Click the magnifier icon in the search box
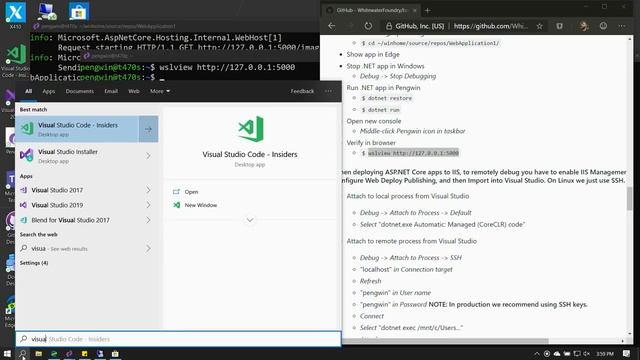Screen dimensions: 640x360 point(24,339)
